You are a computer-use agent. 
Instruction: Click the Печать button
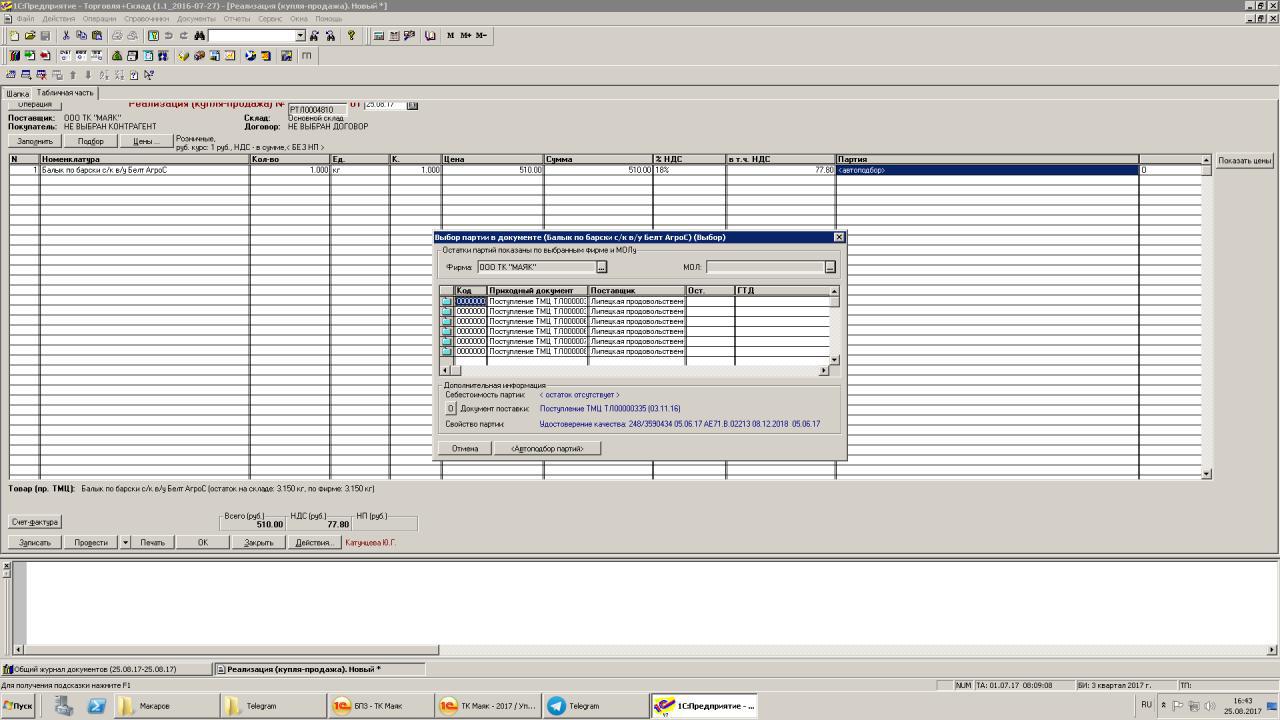[x=152, y=542]
